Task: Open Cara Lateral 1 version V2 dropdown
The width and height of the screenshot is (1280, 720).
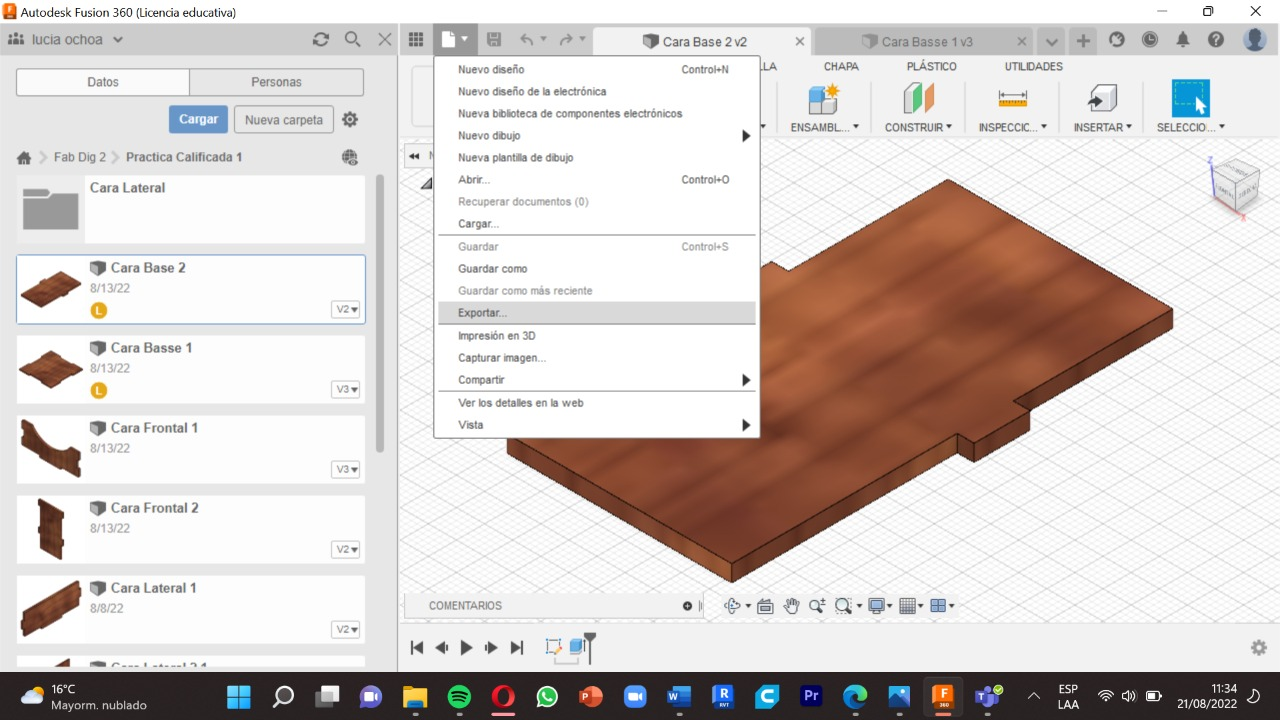Action: [346, 630]
